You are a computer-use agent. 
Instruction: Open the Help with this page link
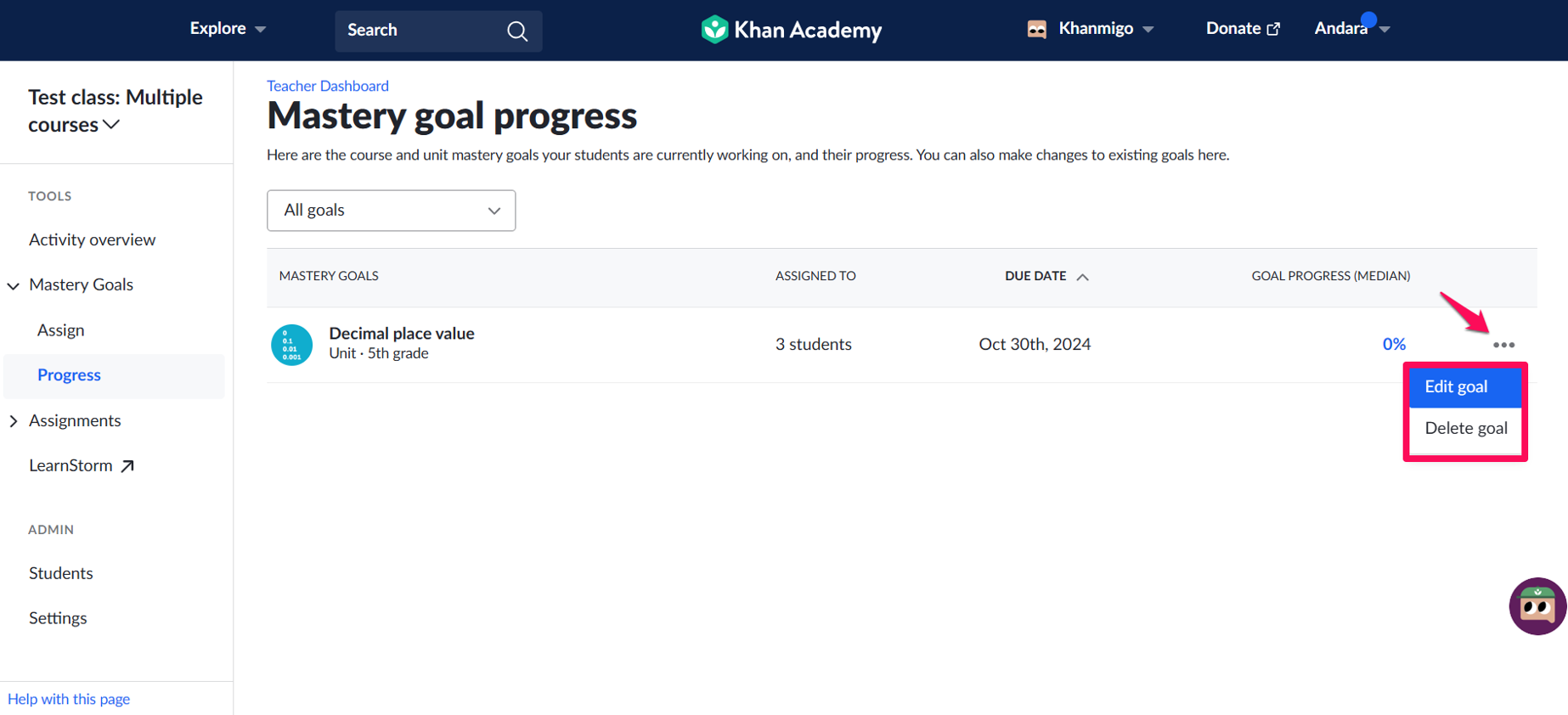(x=69, y=699)
